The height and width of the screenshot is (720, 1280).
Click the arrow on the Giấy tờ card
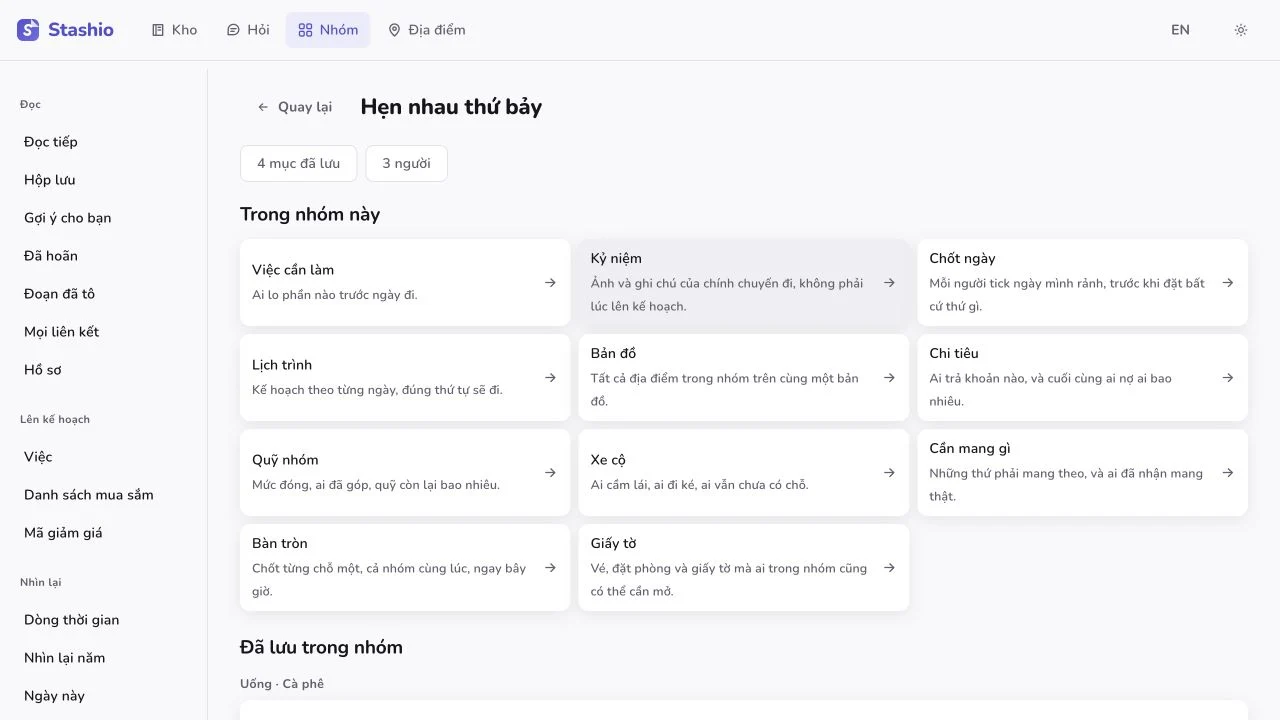tap(889, 568)
